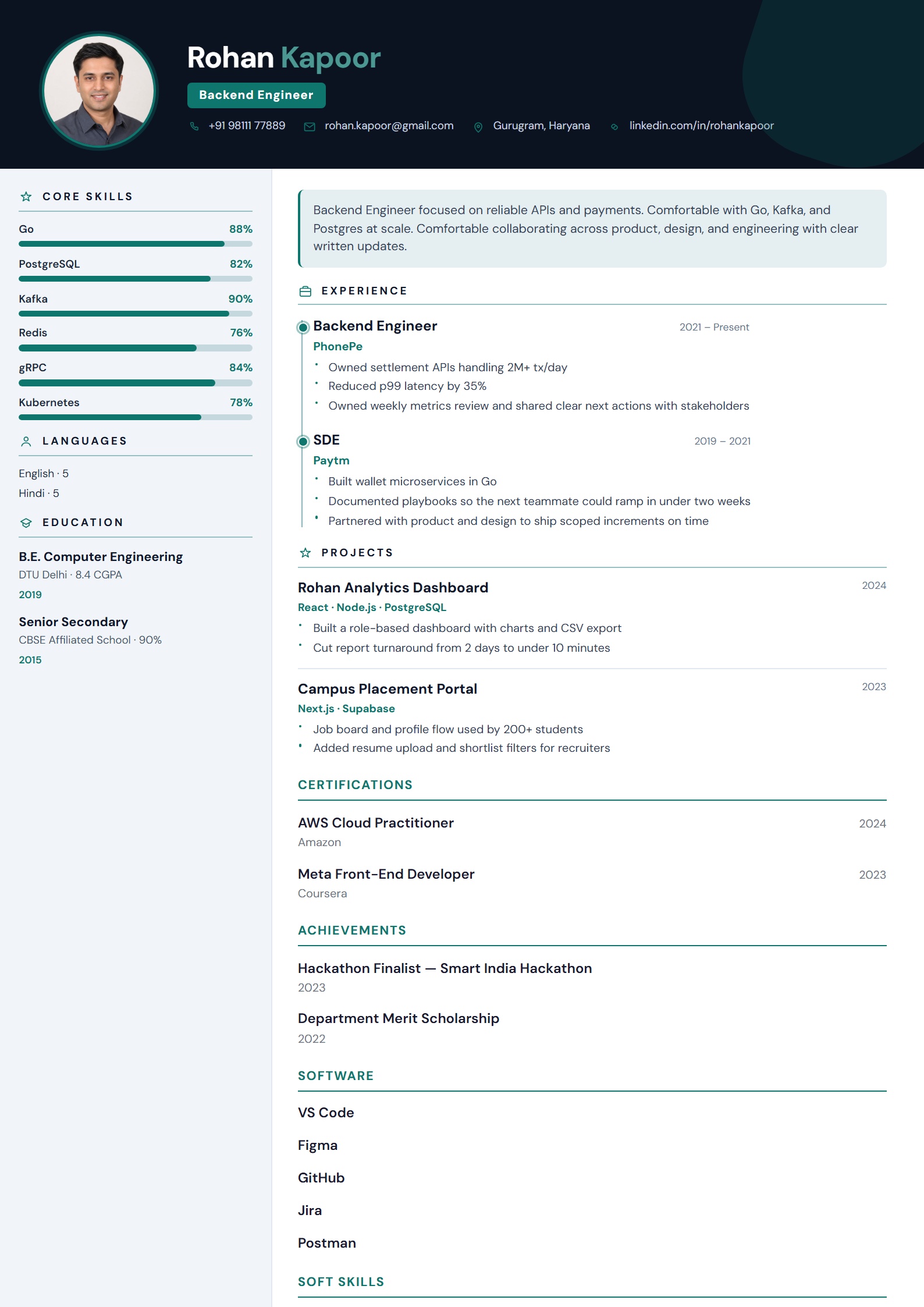
Task: Click the email envelope icon
Action: (310, 126)
